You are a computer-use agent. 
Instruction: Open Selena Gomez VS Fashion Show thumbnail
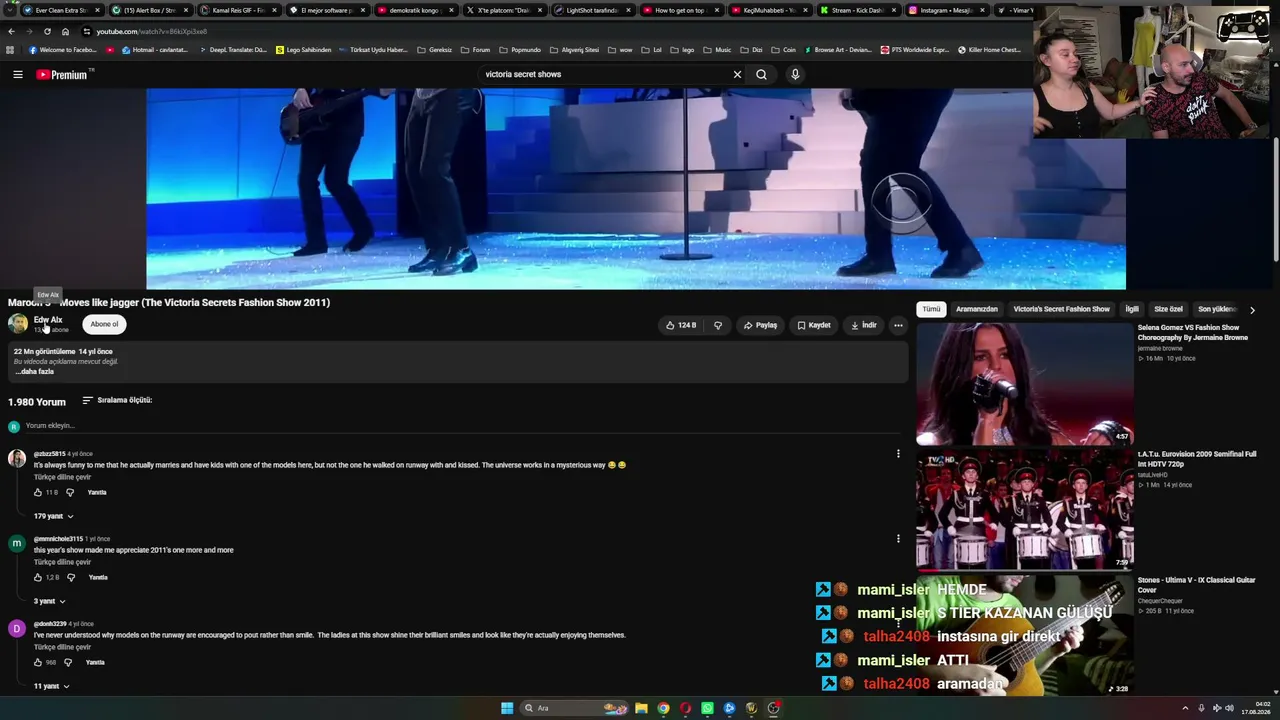[x=1025, y=383]
